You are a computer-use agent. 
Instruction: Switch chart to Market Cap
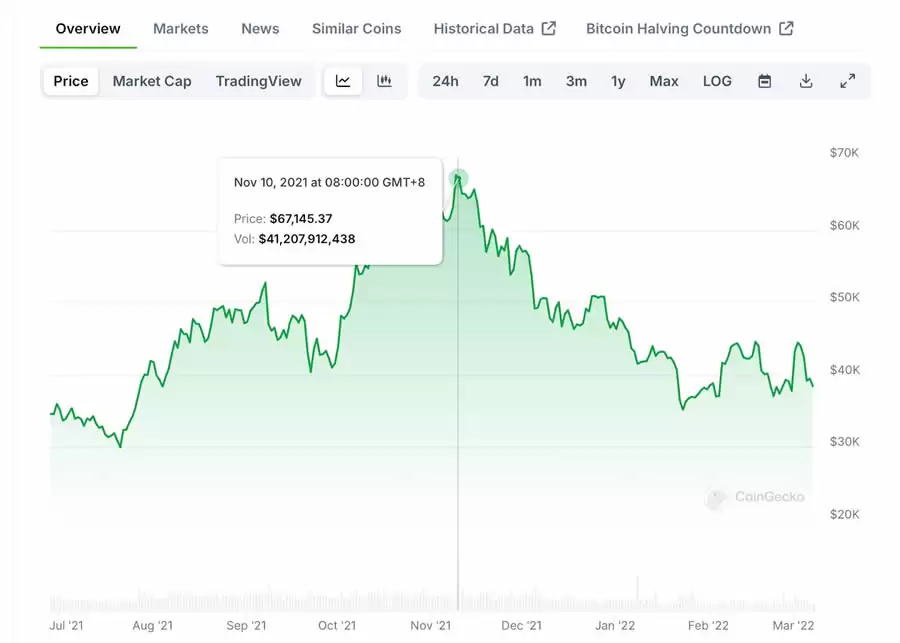tap(152, 81)
